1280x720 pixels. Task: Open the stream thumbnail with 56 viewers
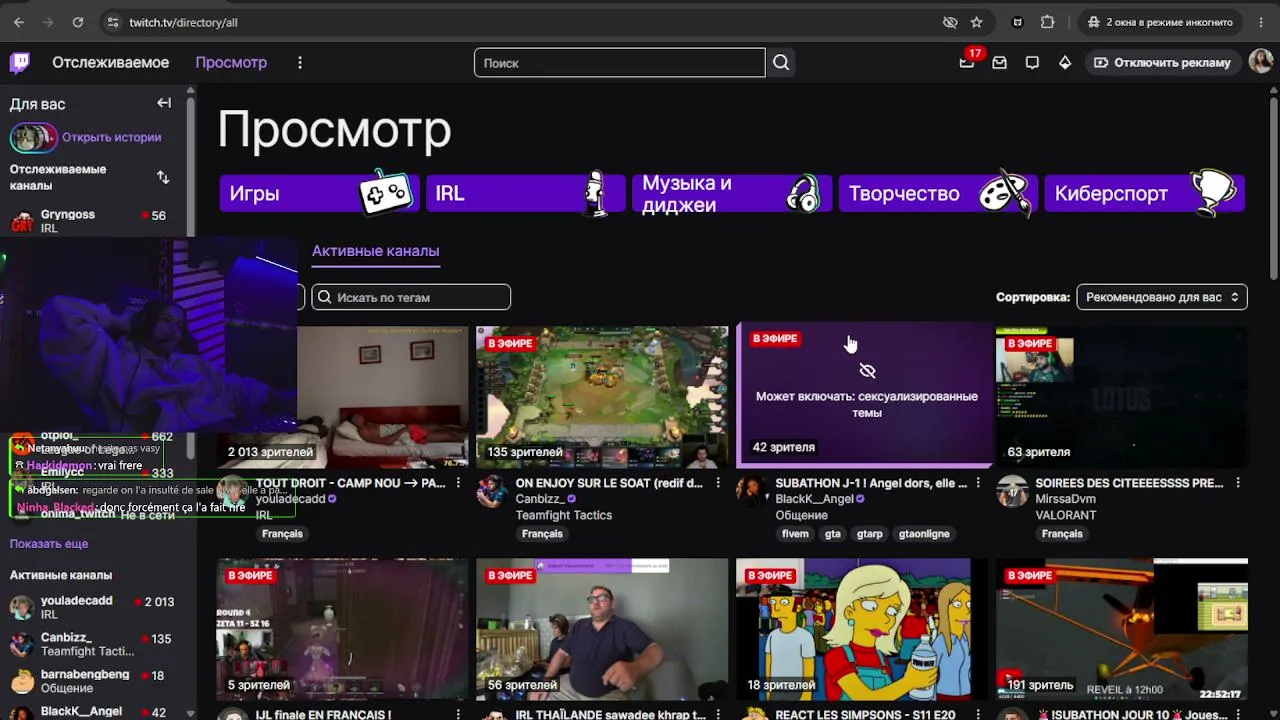[602, 629]
